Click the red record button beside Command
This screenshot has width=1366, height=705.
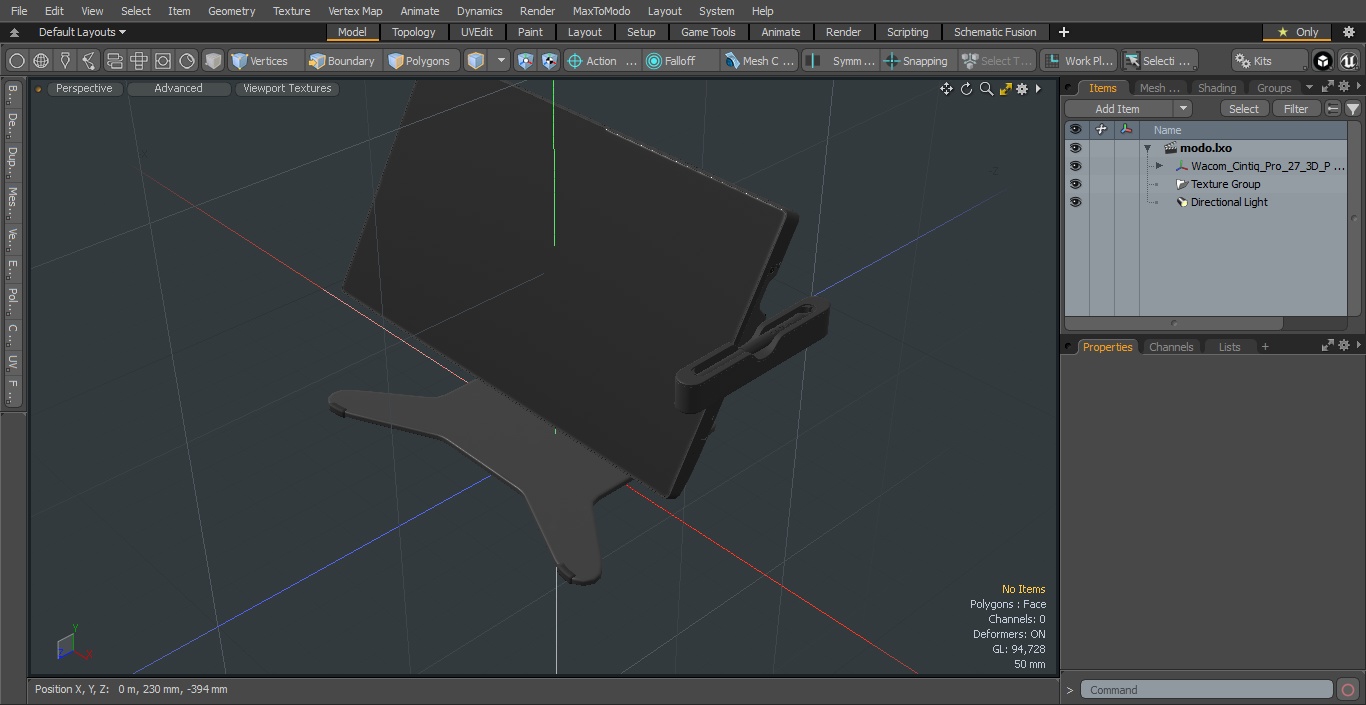coord(1348,690)
